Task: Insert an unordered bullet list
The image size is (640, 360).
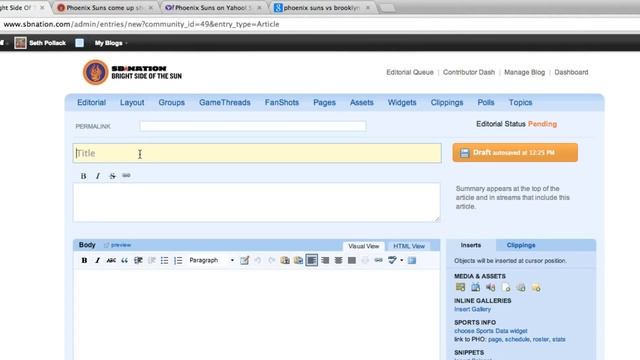Action: [164, 260]
